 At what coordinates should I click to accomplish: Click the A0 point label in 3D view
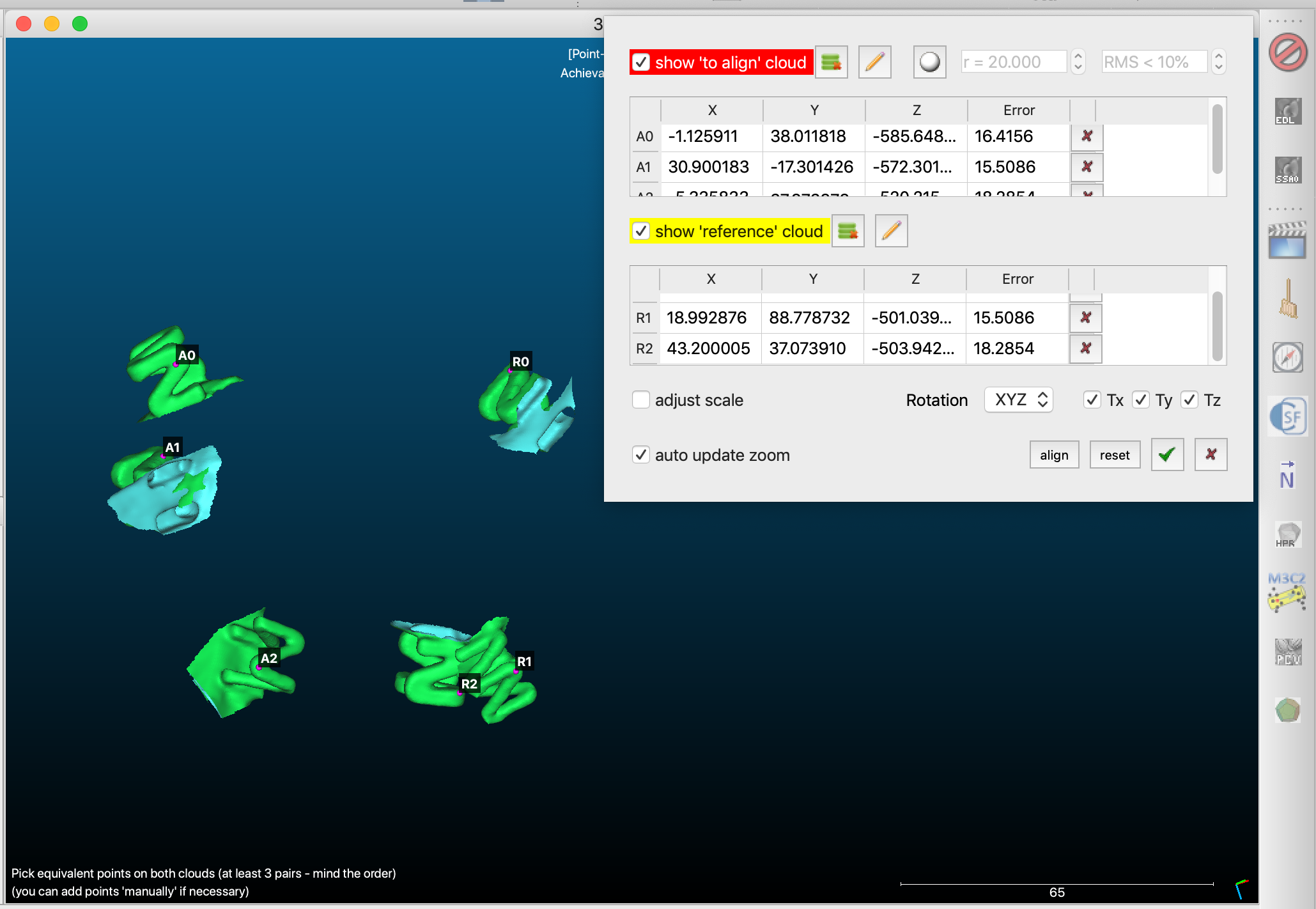click(x=187, y=355)
